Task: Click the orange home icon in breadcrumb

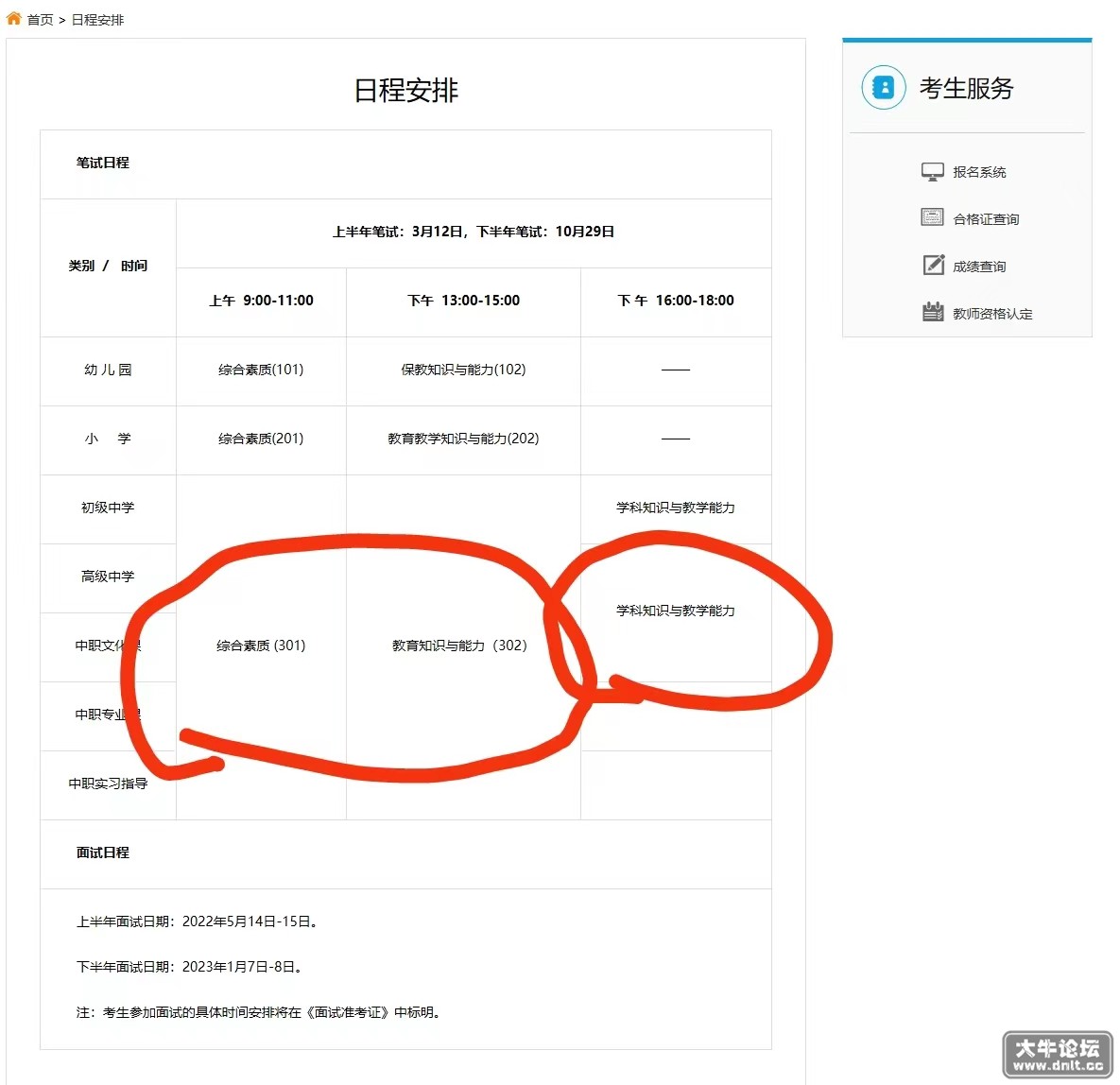Action: point(13,18)
